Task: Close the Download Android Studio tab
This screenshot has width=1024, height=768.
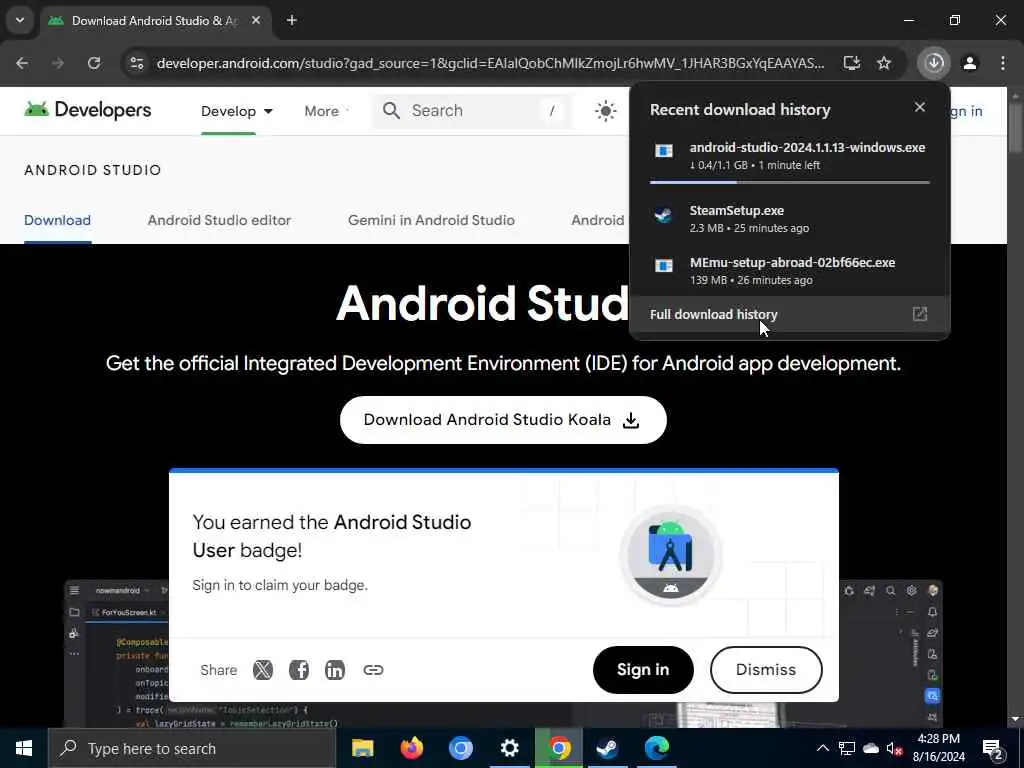Action: [256, 20]
